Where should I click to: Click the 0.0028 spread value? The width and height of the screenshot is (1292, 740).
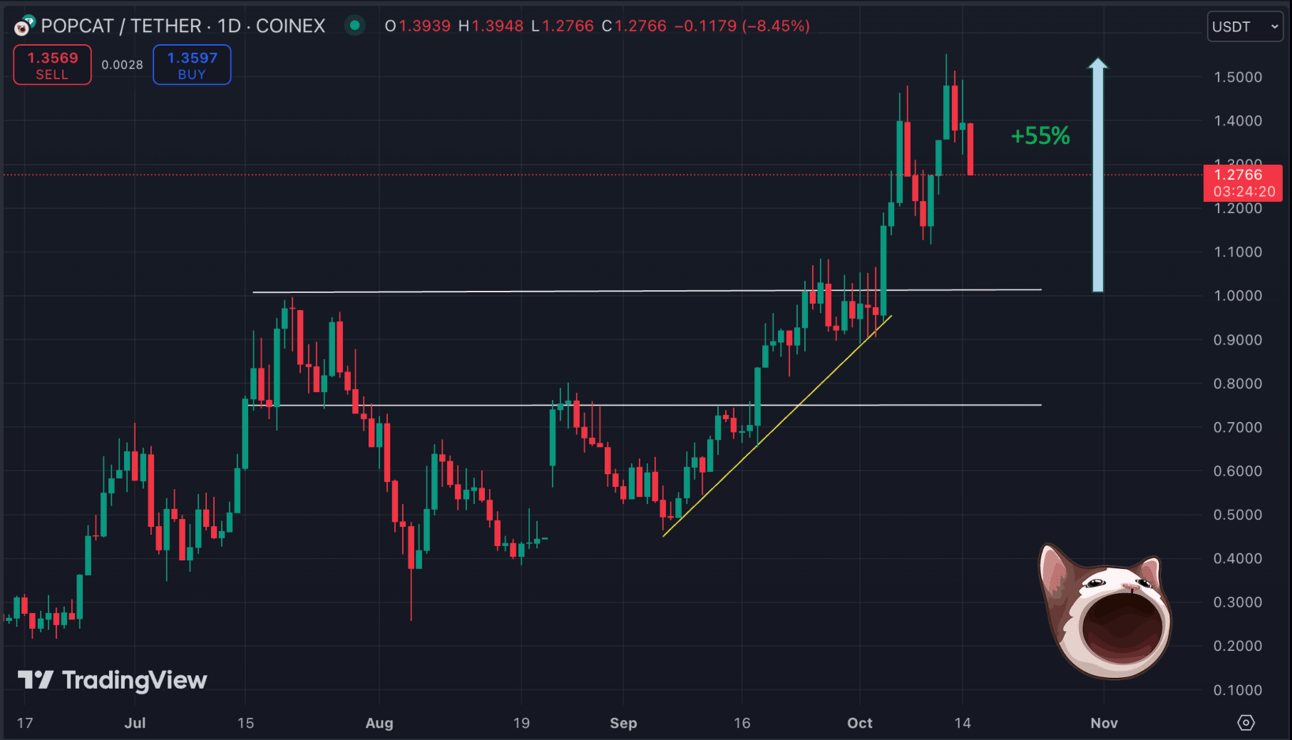tap(122, 65)
